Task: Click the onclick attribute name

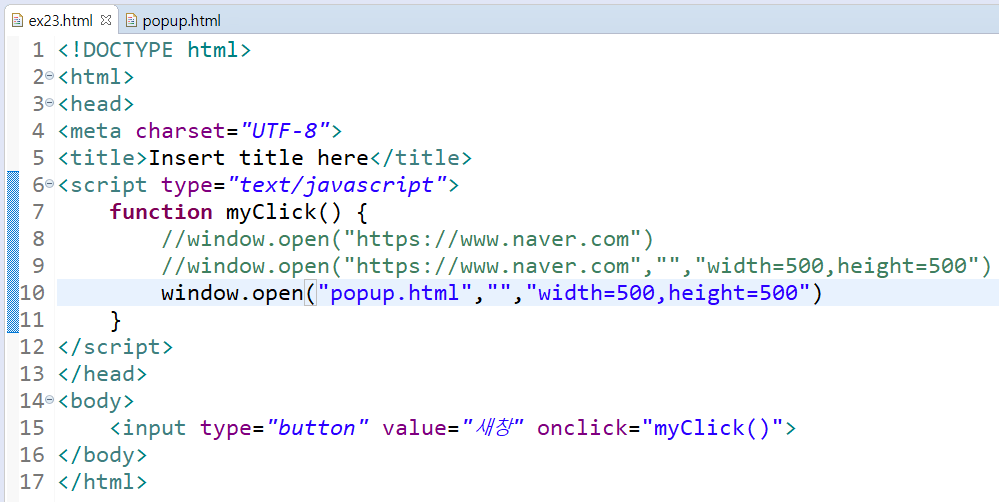Action: [582, 427]
